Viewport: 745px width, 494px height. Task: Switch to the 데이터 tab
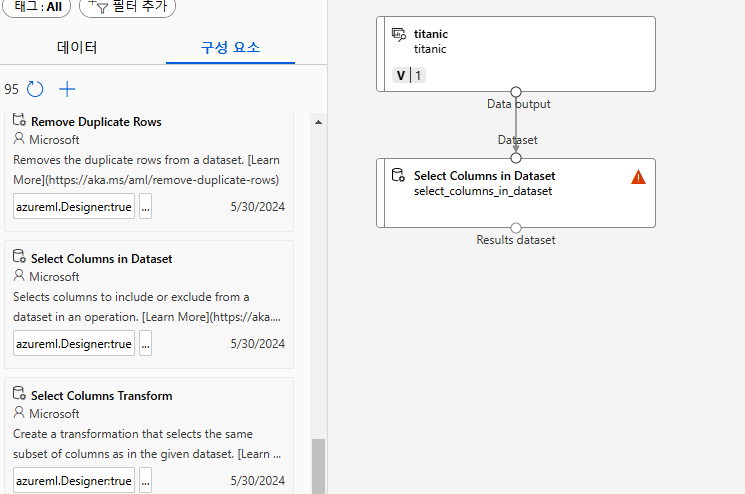coord(77,48)
